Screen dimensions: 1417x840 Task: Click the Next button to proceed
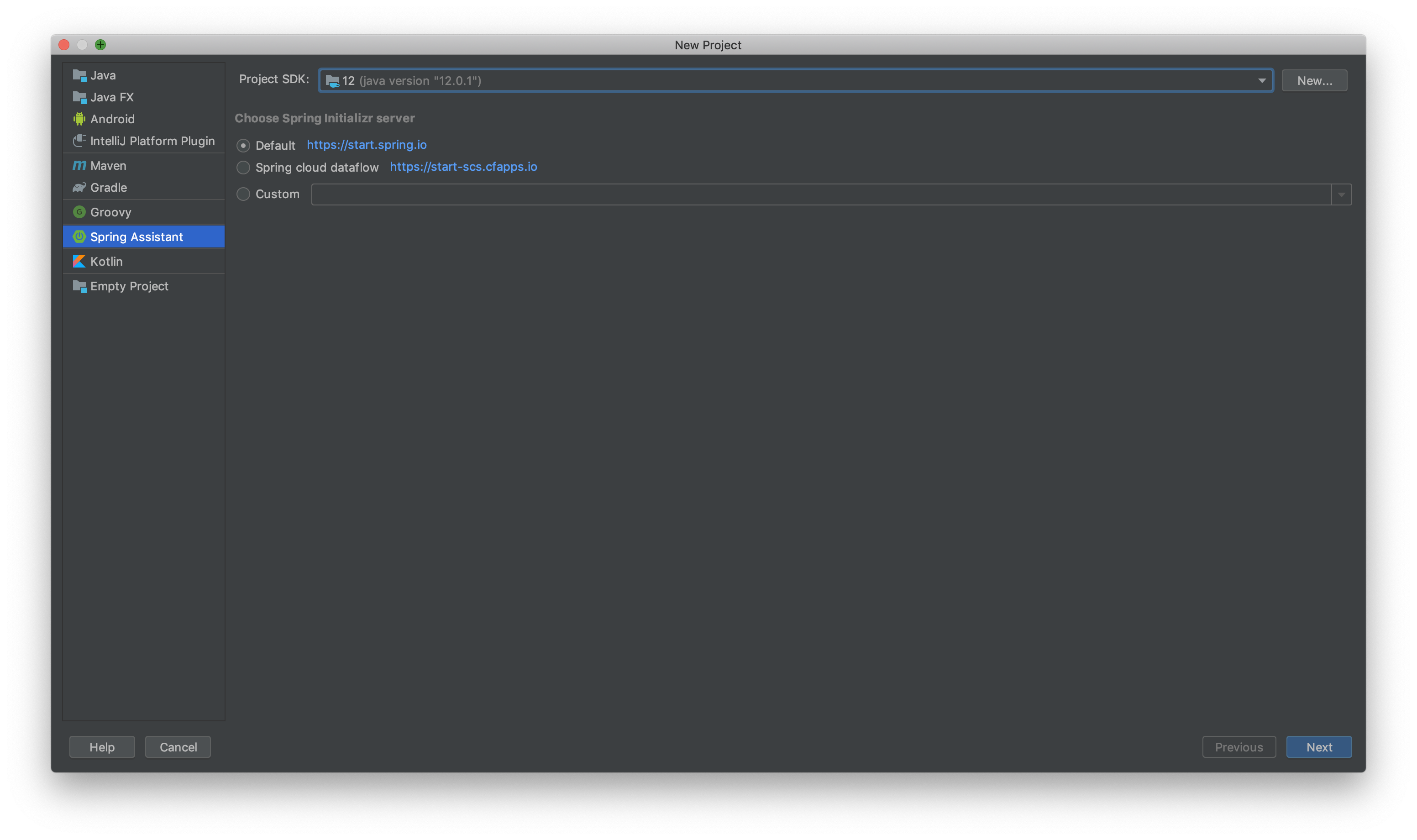click(x=1319, y=747)
